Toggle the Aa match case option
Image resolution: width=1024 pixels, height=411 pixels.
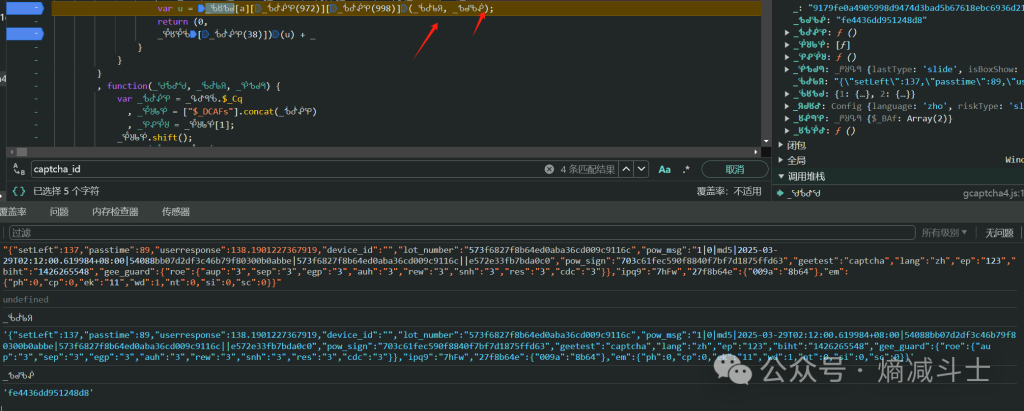tap(664, 170)
